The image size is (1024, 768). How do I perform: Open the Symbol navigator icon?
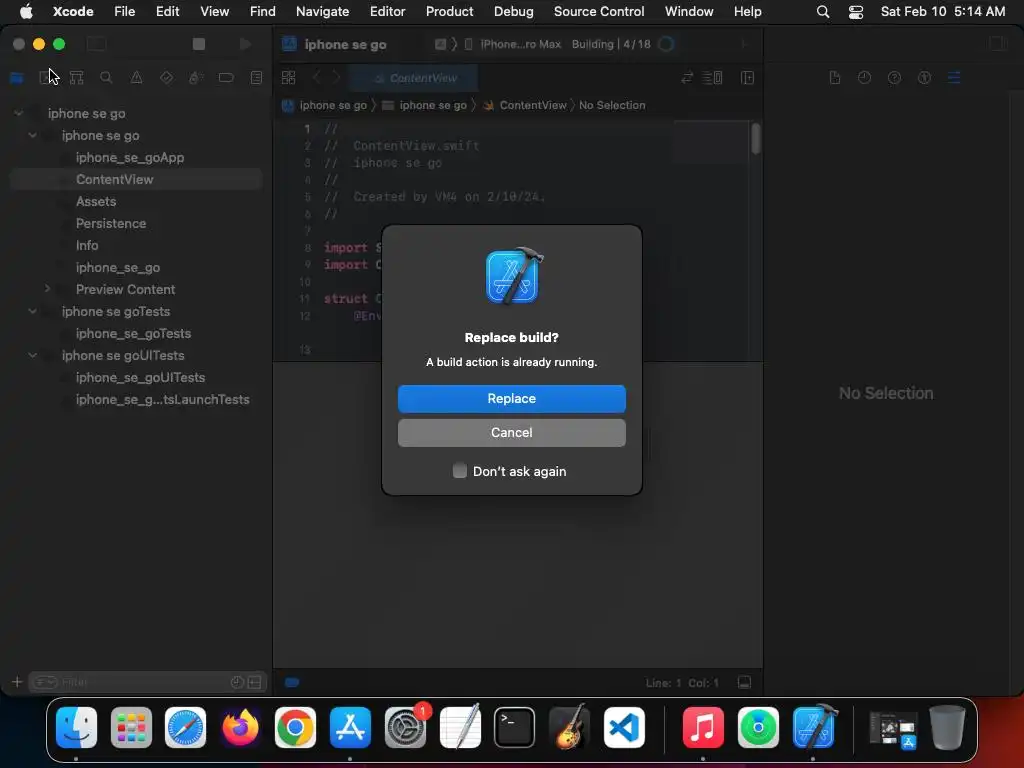(76, 78)
